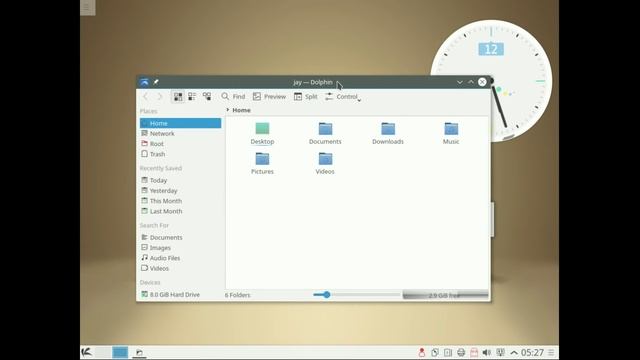Select Home in Places panel
The image size is (640, 360).
[x=180, y=123]
